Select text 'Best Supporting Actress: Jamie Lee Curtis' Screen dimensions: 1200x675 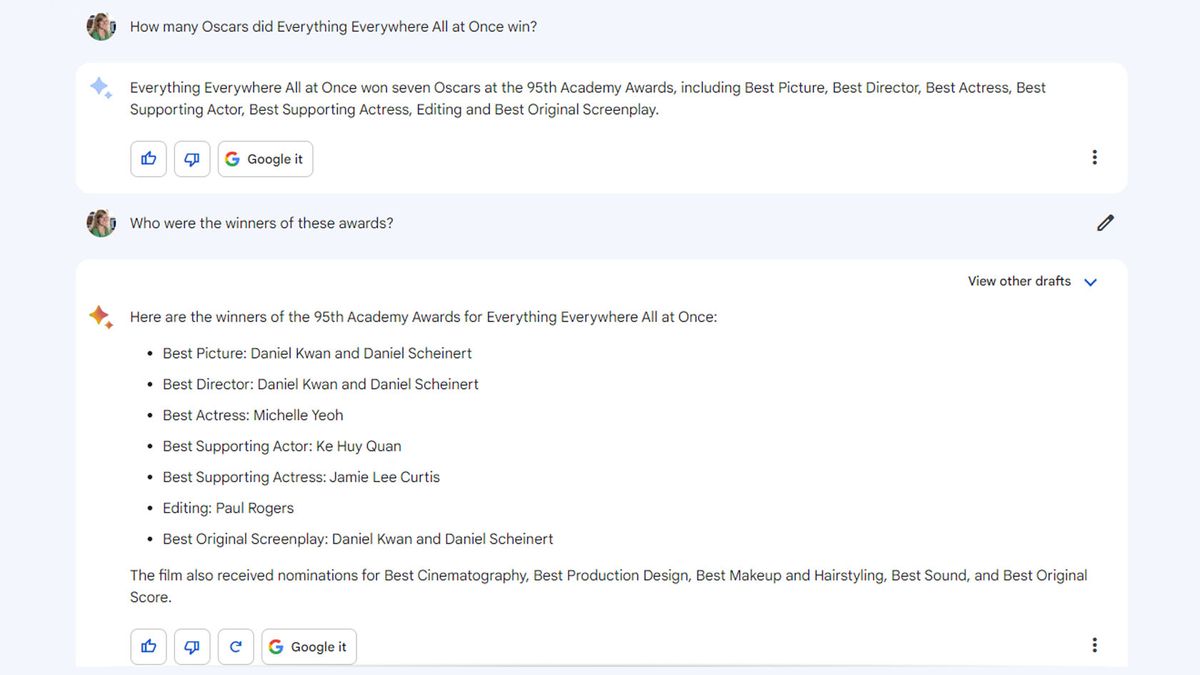301,477
